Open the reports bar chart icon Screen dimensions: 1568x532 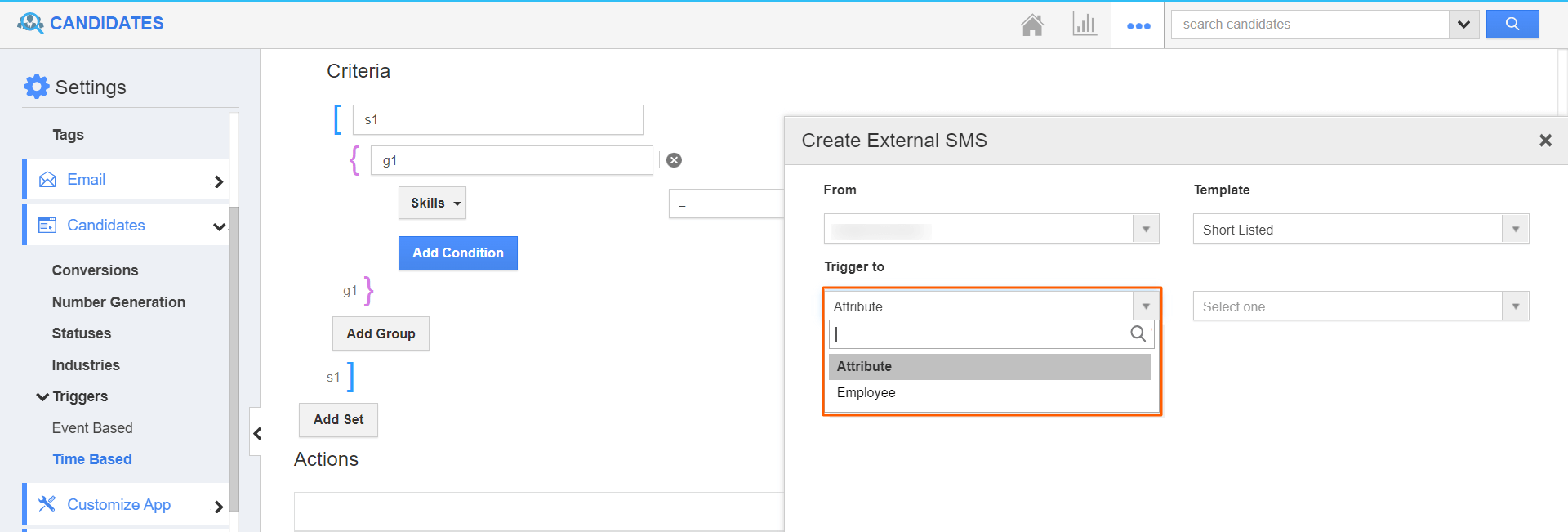click(x=1085, y=25)
